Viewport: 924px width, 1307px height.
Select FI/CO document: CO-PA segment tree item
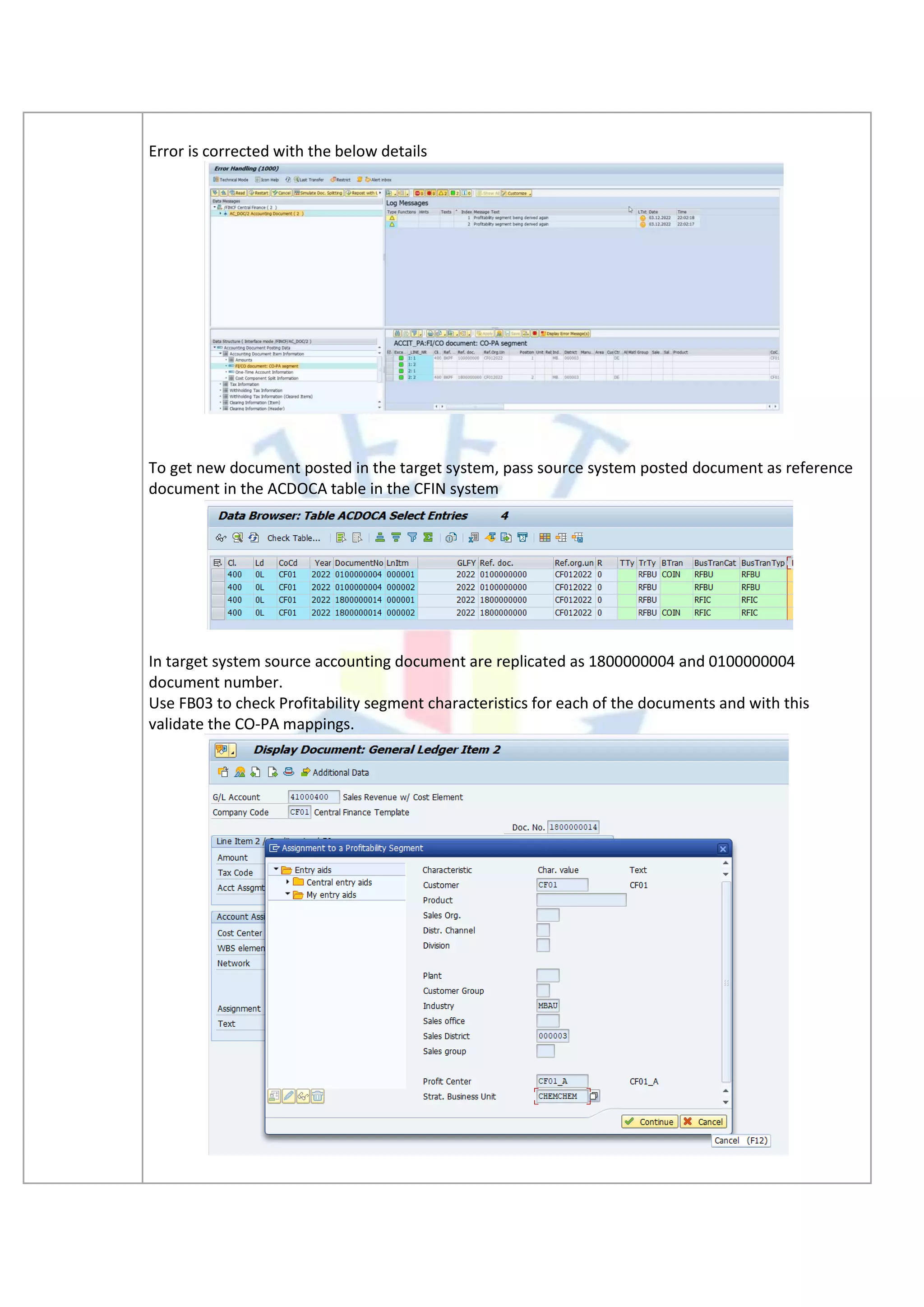266,366
